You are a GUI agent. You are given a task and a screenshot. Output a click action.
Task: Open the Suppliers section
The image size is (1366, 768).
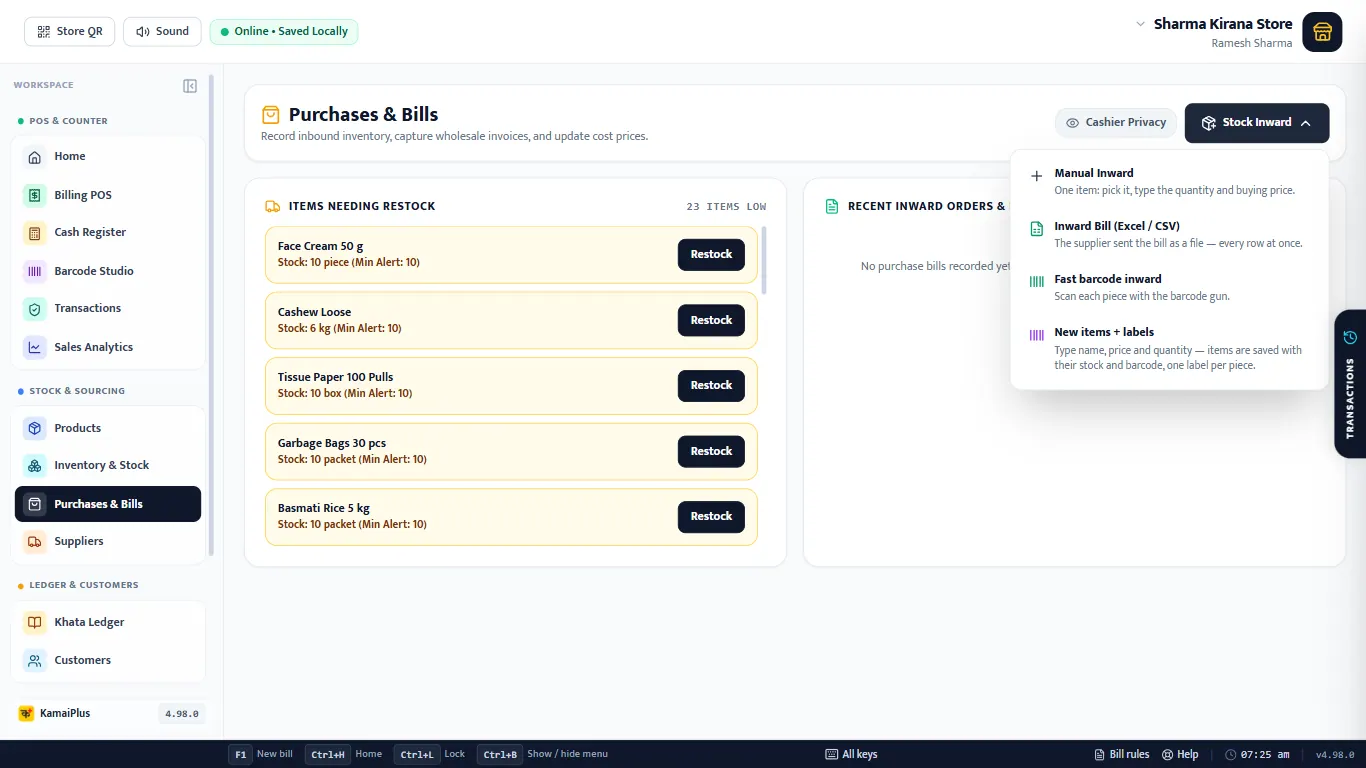coord(108,542)
